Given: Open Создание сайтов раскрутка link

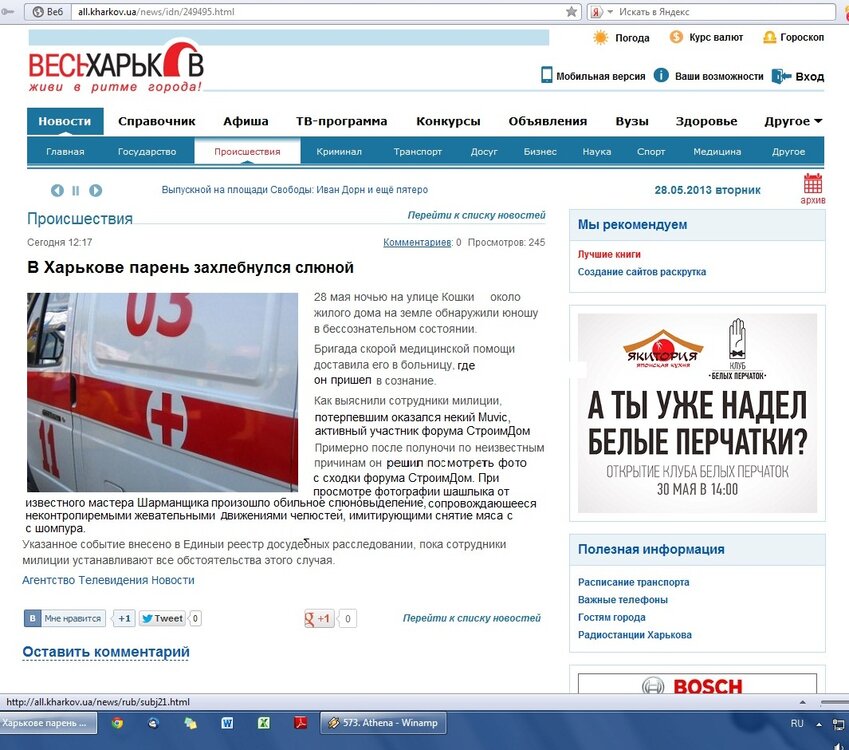Looking at the screenshot, I should (x=642, y=272).
